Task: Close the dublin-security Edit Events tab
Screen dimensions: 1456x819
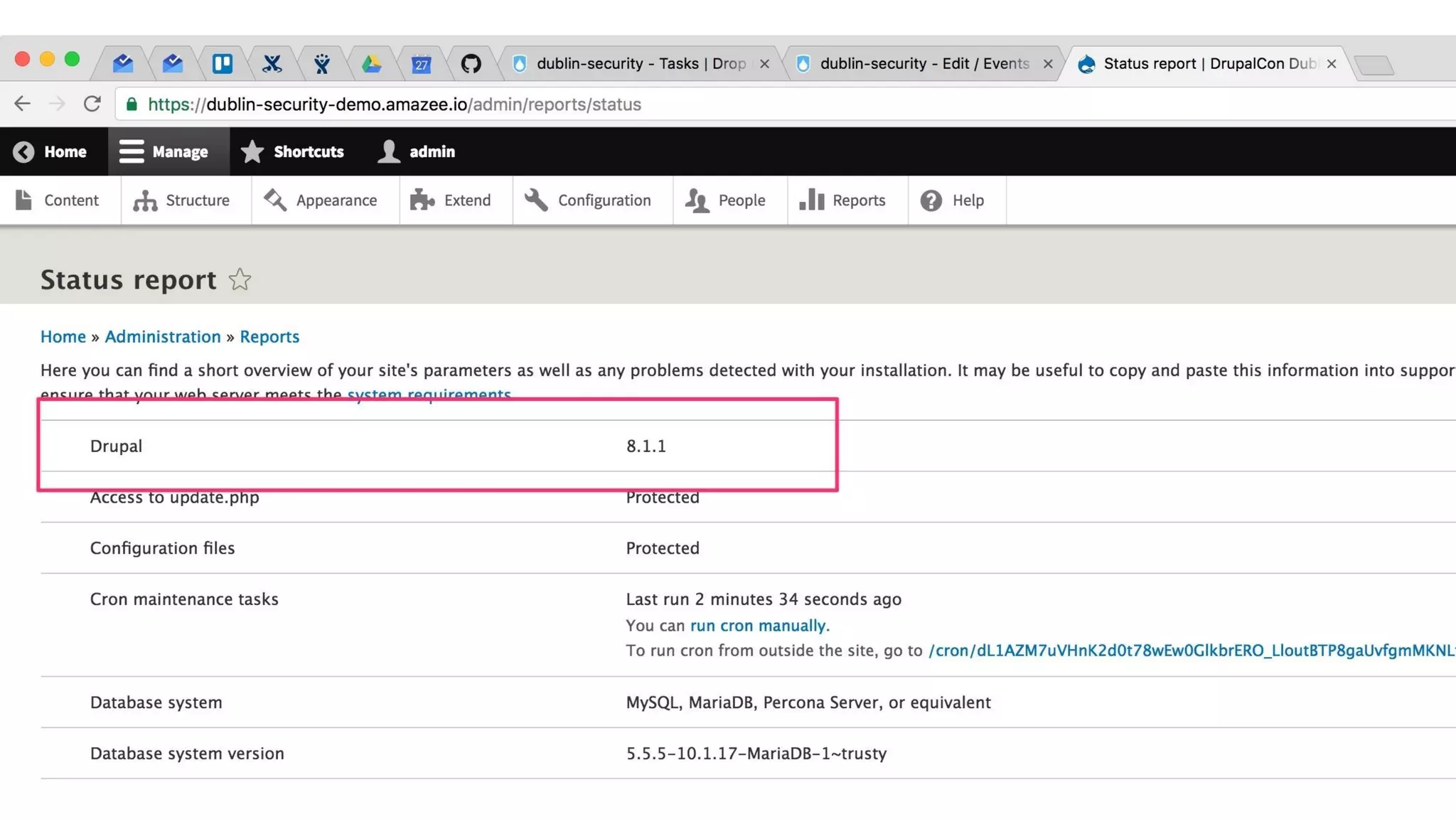Action: pyautogui.click(x=1048, y=64)
